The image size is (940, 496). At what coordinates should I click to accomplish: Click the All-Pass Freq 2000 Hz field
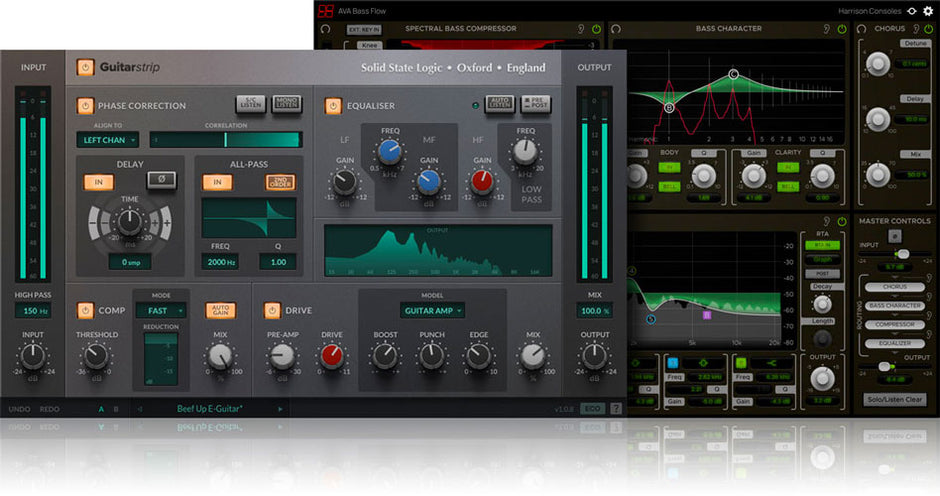(x=221, y=262)
